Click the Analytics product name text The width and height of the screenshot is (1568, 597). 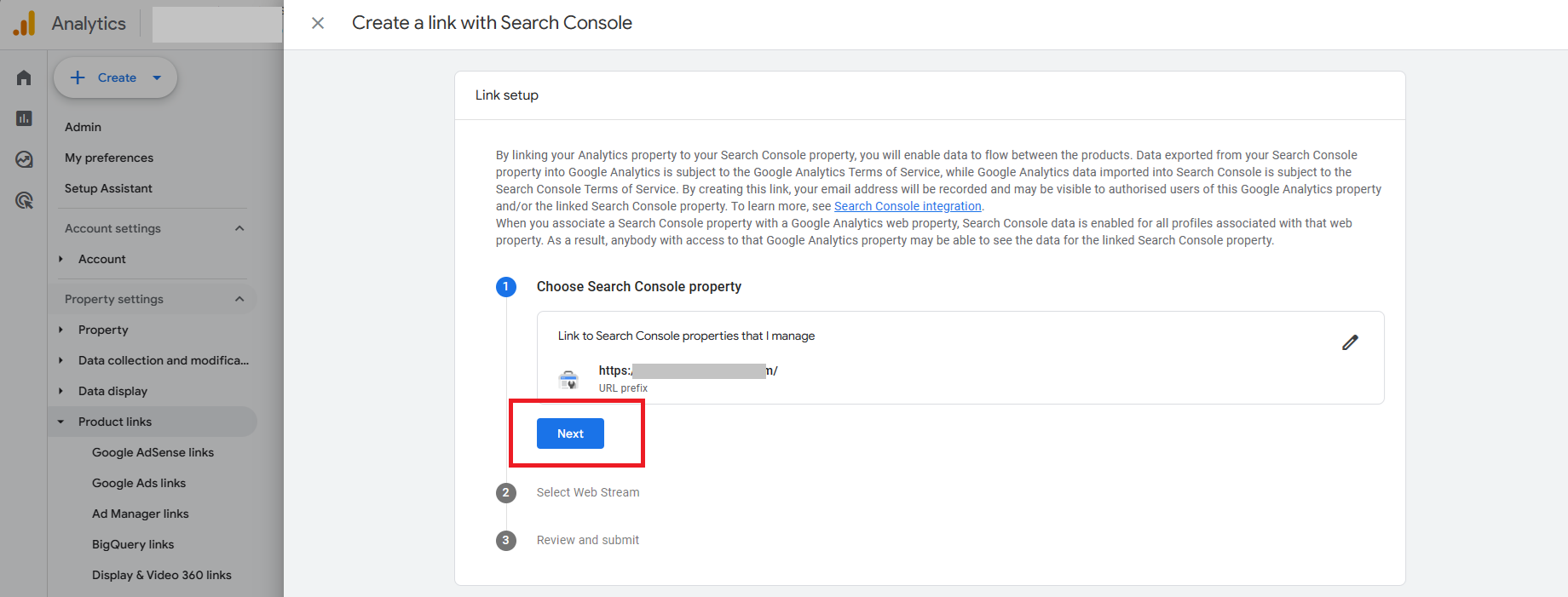pos(89,24)
